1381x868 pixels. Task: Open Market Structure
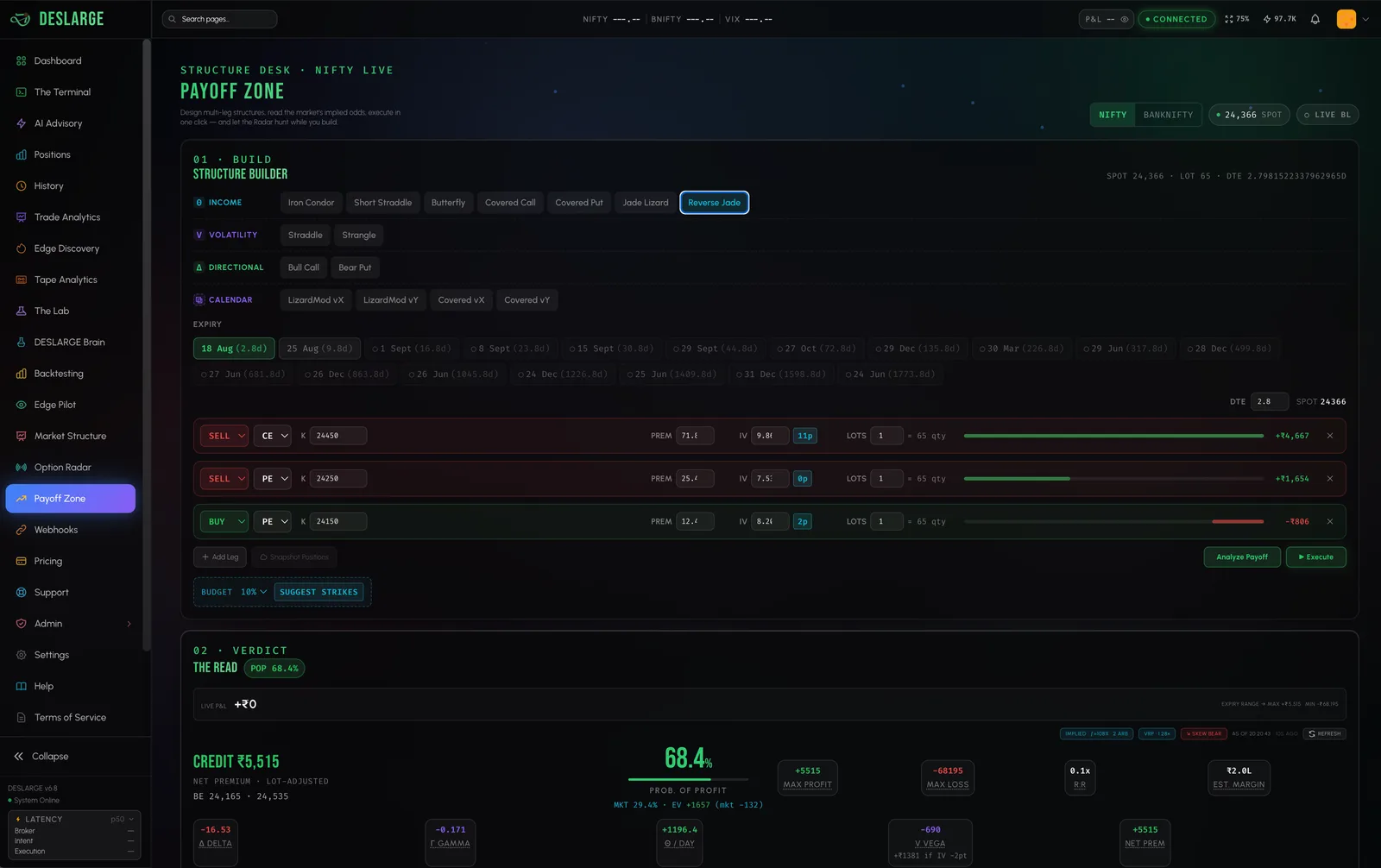71,436
